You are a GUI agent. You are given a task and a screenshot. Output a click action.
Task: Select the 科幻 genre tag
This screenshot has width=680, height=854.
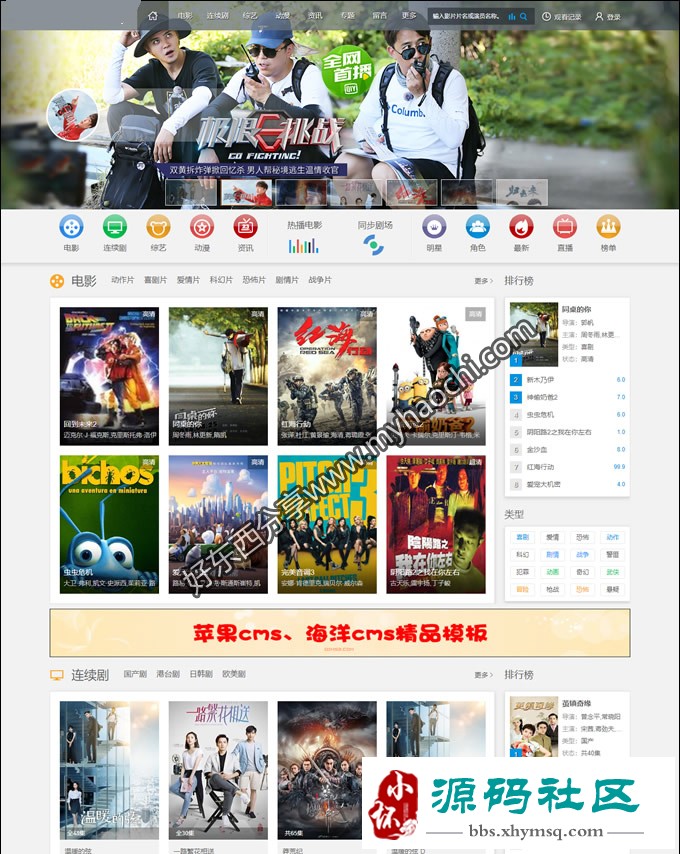pyautogui.click(x=523, y=554)
